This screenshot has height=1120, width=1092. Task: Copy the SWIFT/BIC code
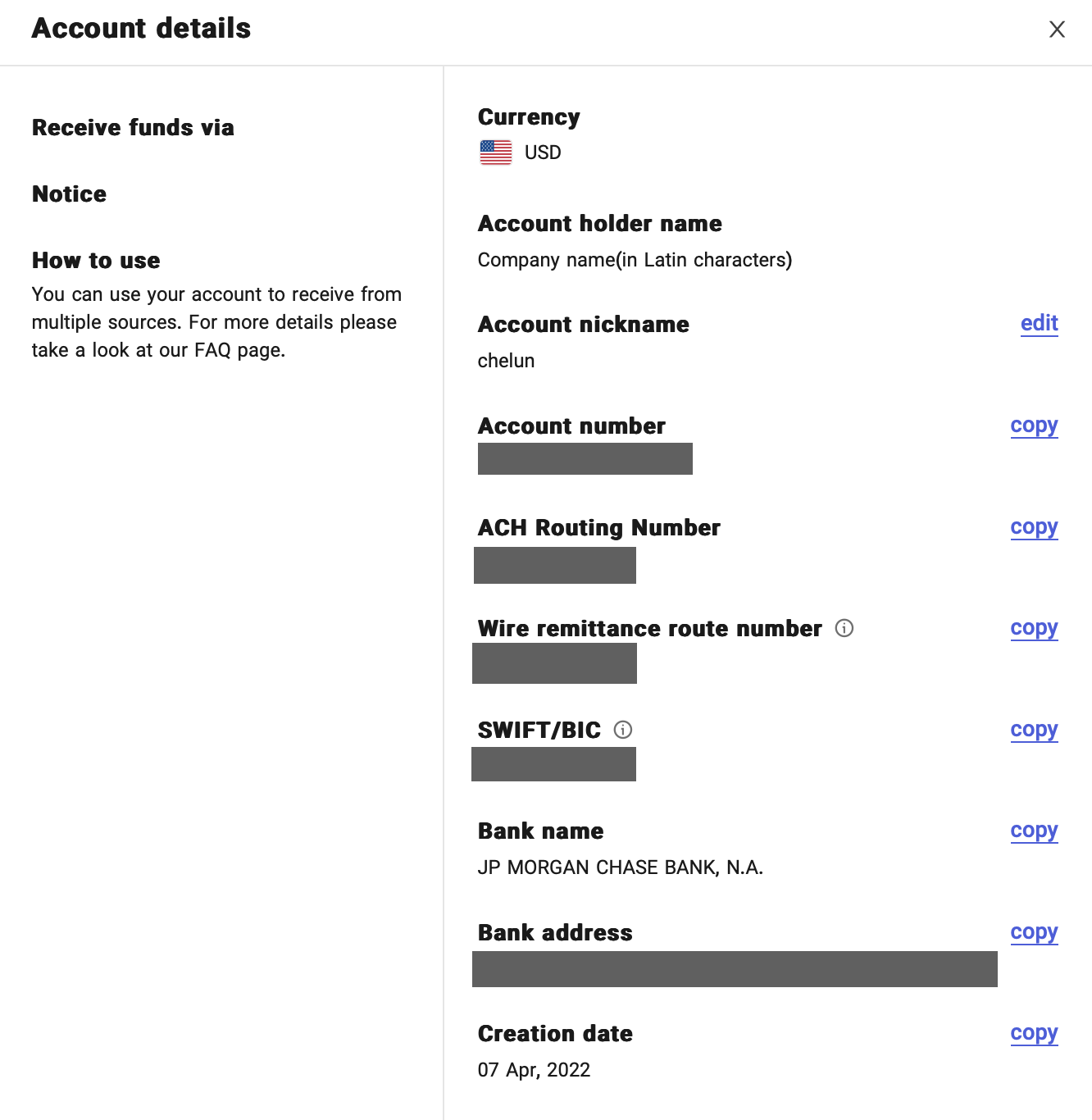click(x=1034, y=730)
